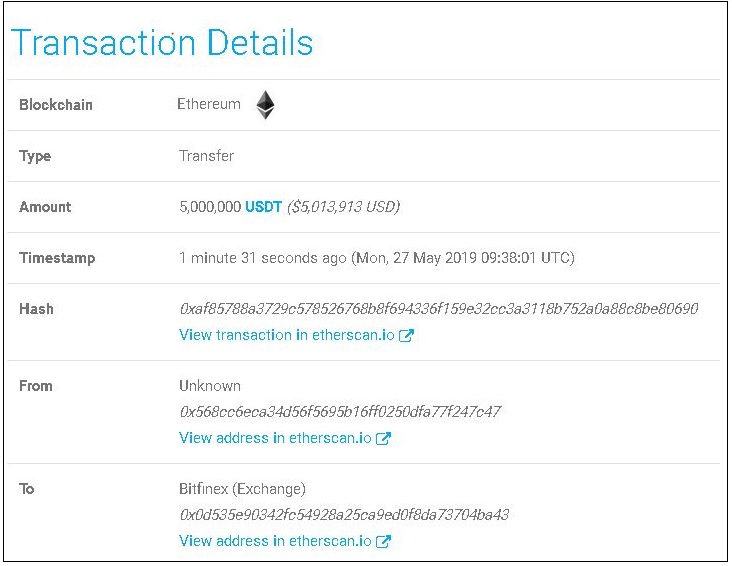732x566 pixels.
Task: Click the To wallet address 0x0d535e...
Action: (344, 515)
